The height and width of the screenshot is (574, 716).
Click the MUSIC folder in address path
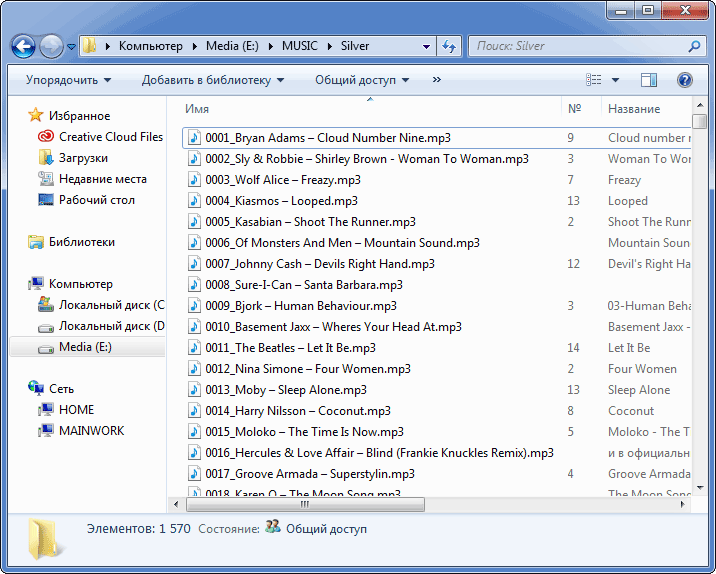click(x=300, y=46)
